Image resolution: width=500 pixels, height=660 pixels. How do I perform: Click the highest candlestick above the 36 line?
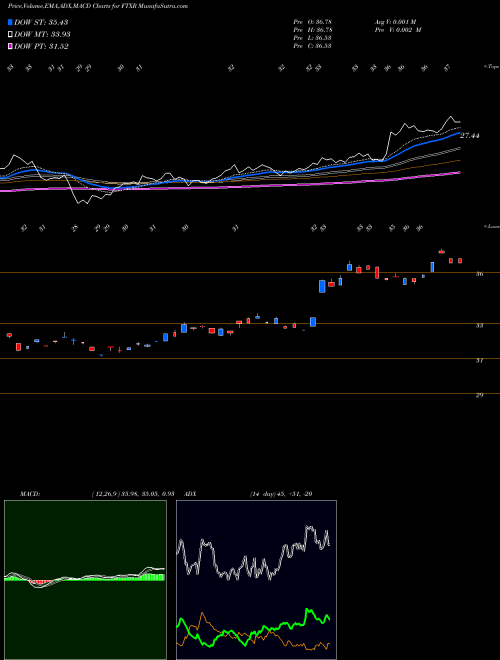441,252
